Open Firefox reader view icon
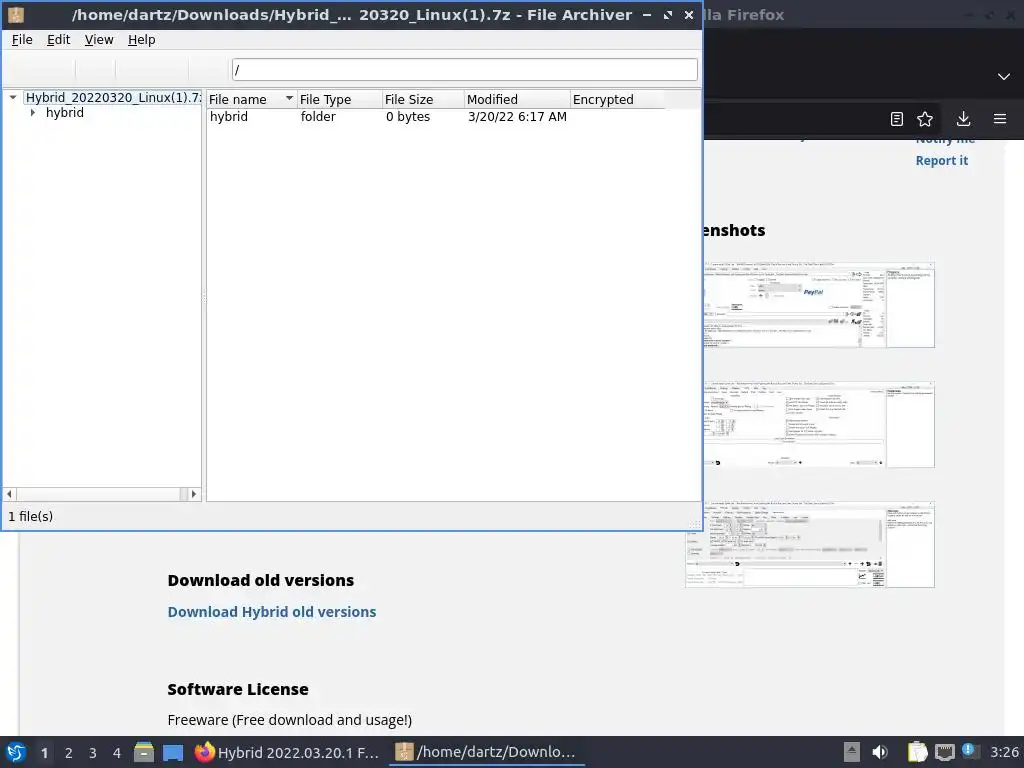This screenshot has height=768, width=1024. point(897,119)
